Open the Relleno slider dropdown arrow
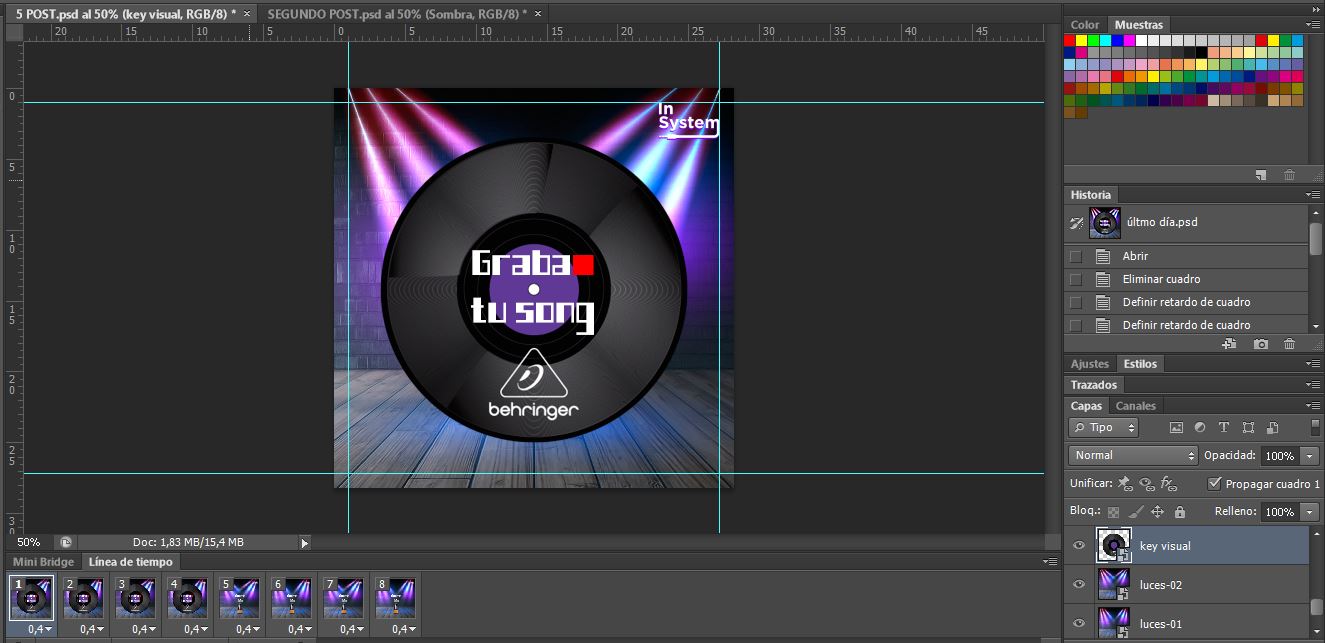The width and height of the screenshot is (1325, 643). click(x=1310, y=512)
